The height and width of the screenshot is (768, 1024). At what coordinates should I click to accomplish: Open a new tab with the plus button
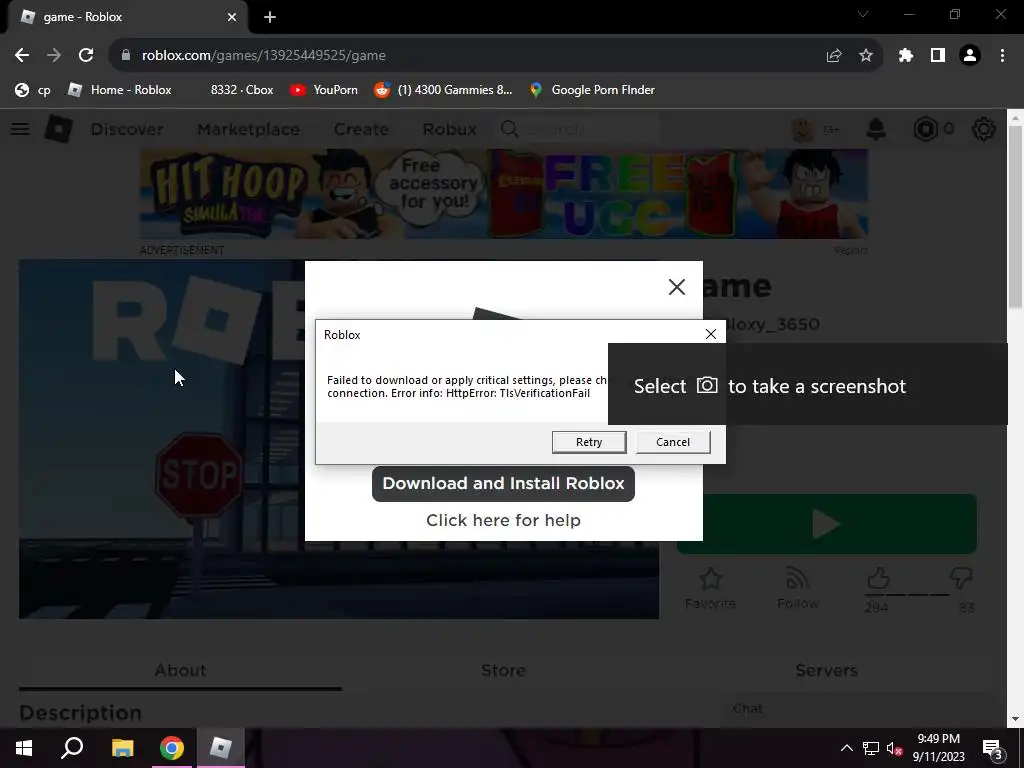tap(270, 17)
